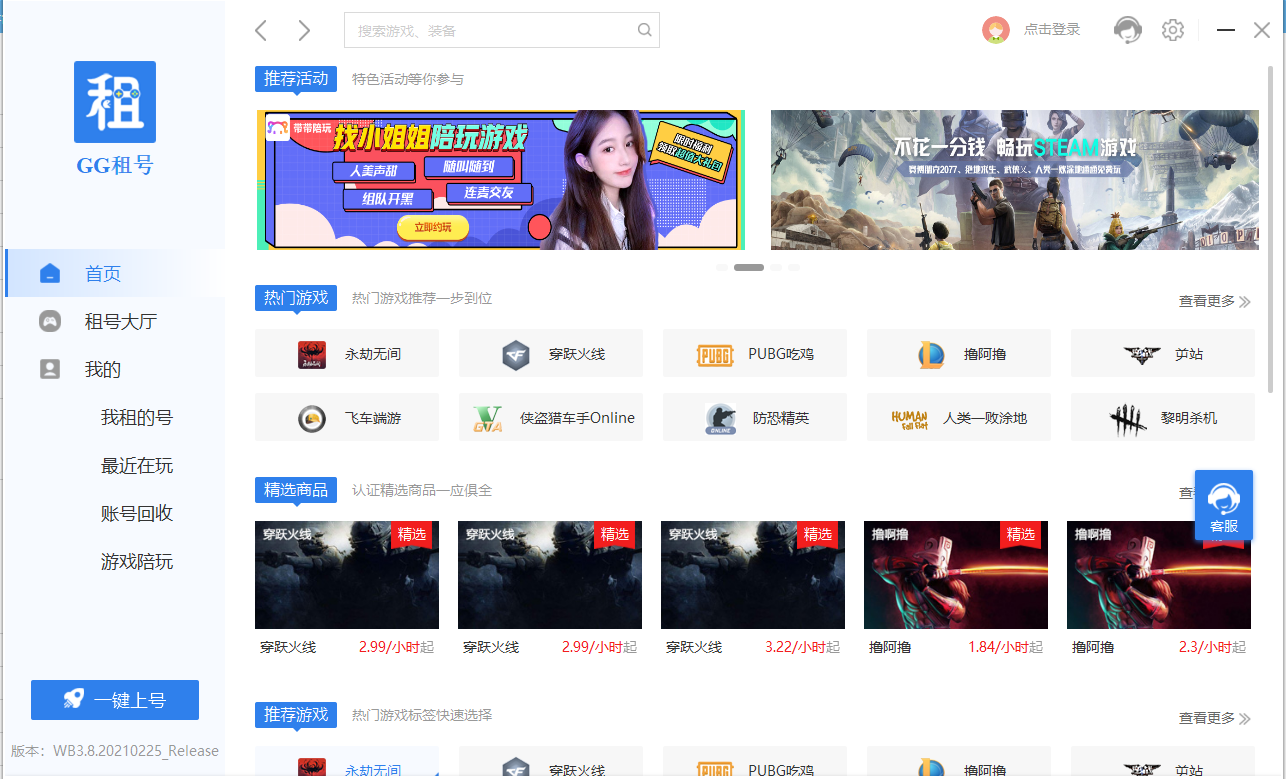Image resolution: width=1286 pixels, height=779 pixels.
Task: Click the 一键上号 rocket button
Action: tap(115, 700)
